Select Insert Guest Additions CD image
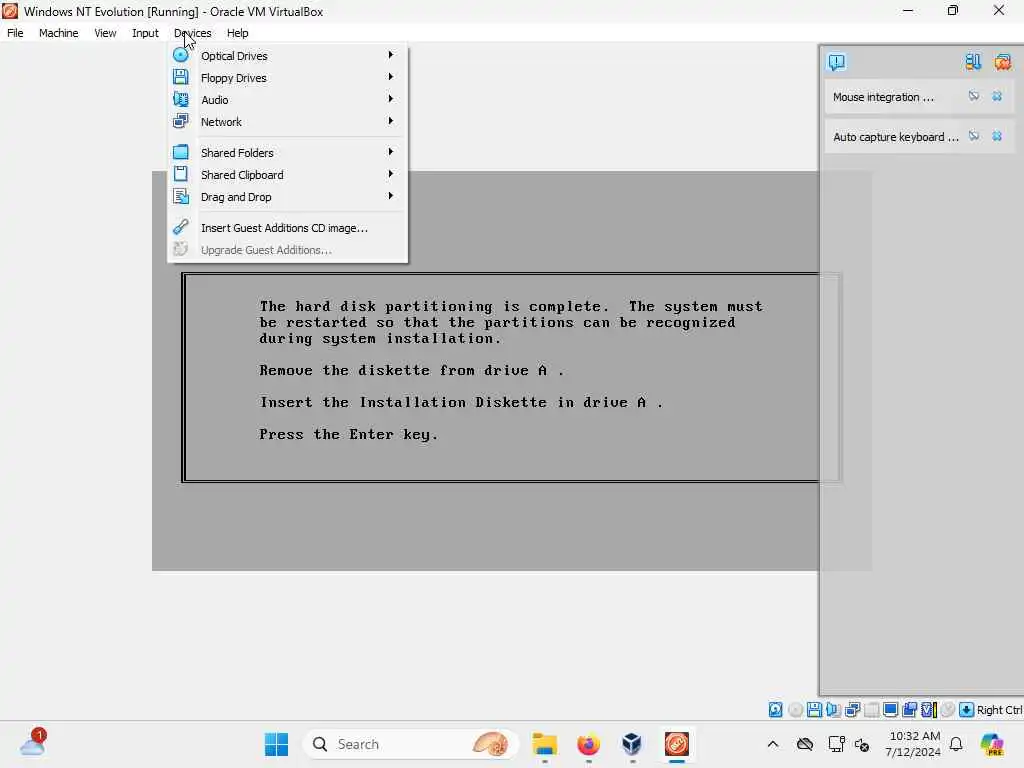Screen dimensions: 1024x768 (287, 228)
